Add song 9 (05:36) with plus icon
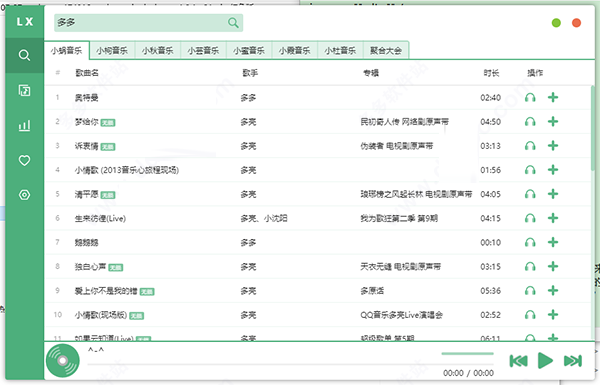This screenshot has width=600, height=385. click(x=553, y=290)
